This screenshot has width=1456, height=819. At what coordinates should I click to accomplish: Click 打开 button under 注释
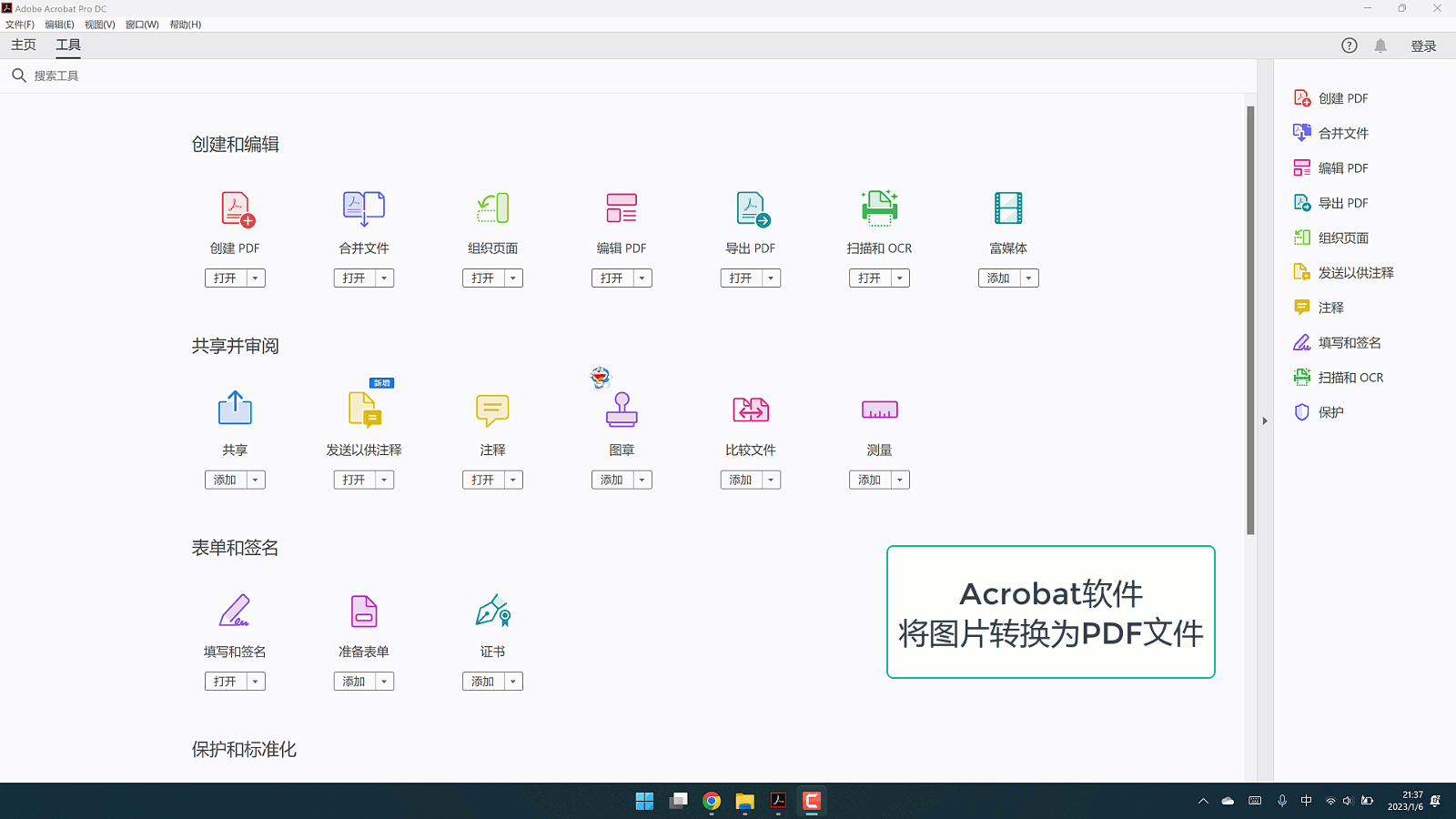pyautogui.click(x=483, y=480)
